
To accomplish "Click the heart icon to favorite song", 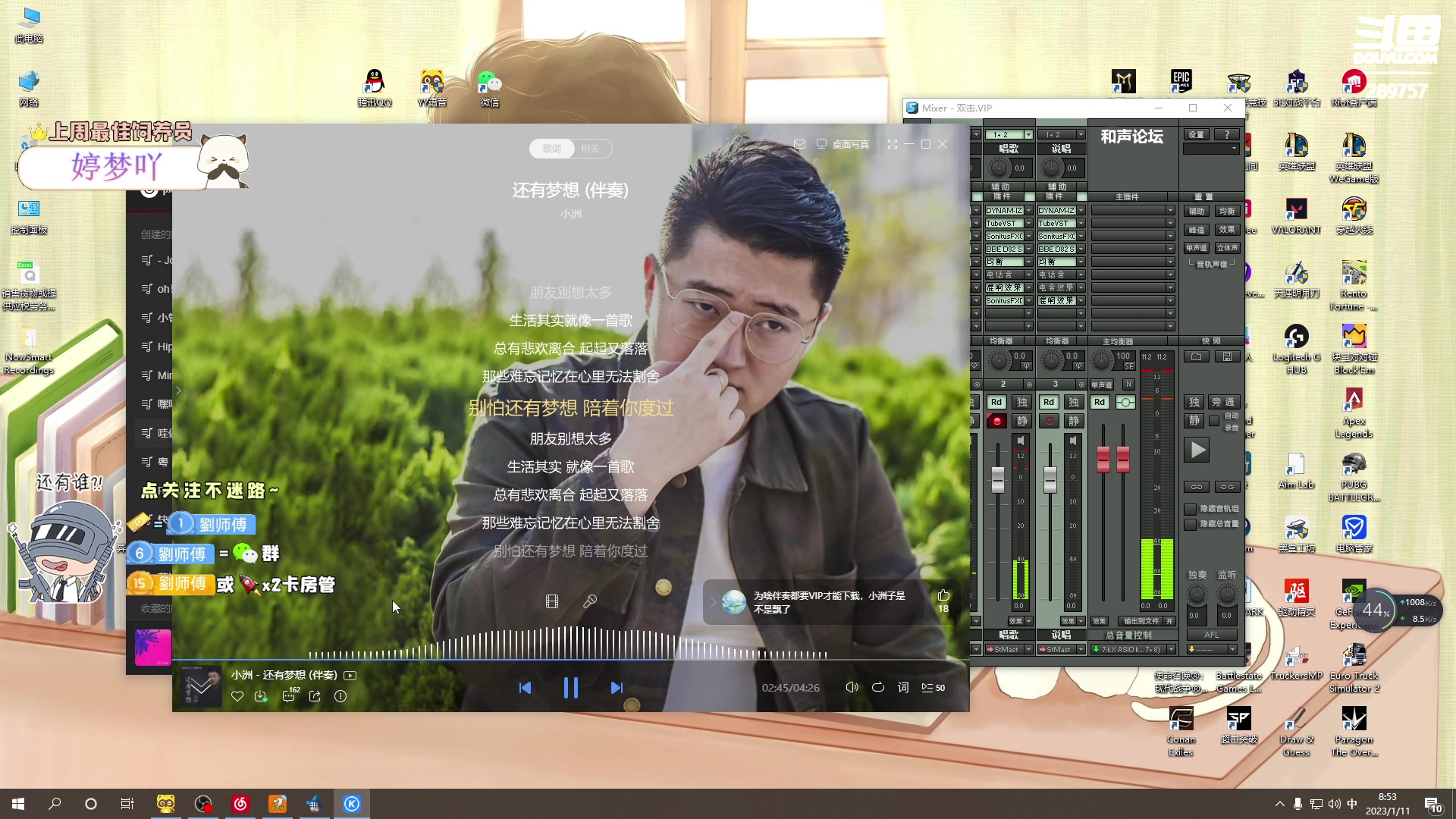I will (237, 696).
